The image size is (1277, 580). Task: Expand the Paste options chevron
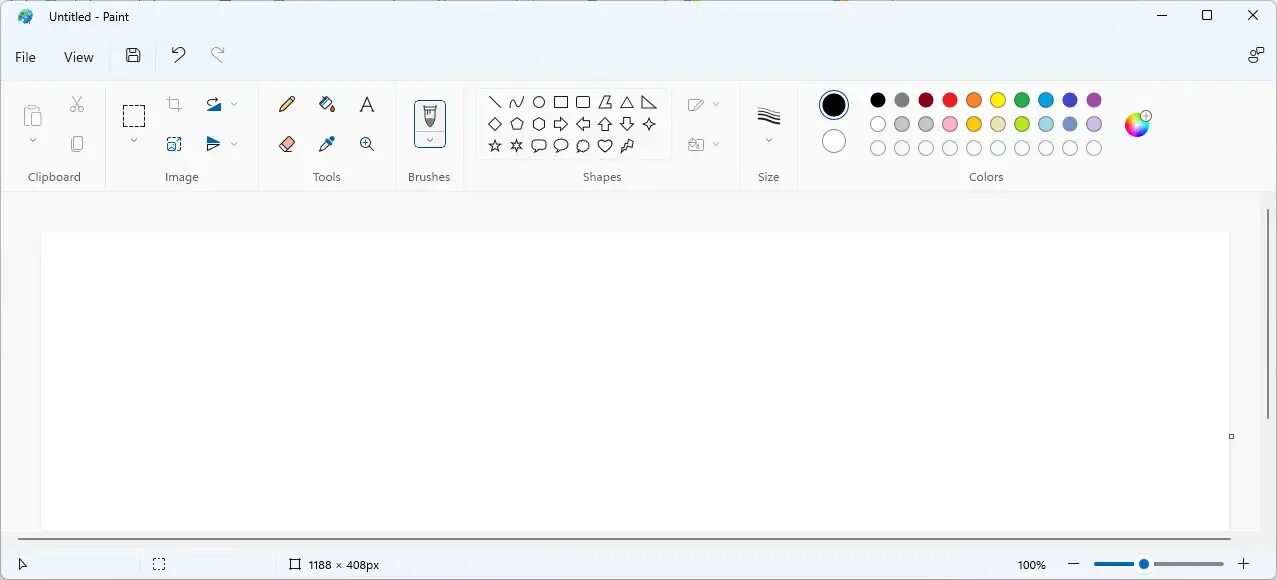[33, 140]
